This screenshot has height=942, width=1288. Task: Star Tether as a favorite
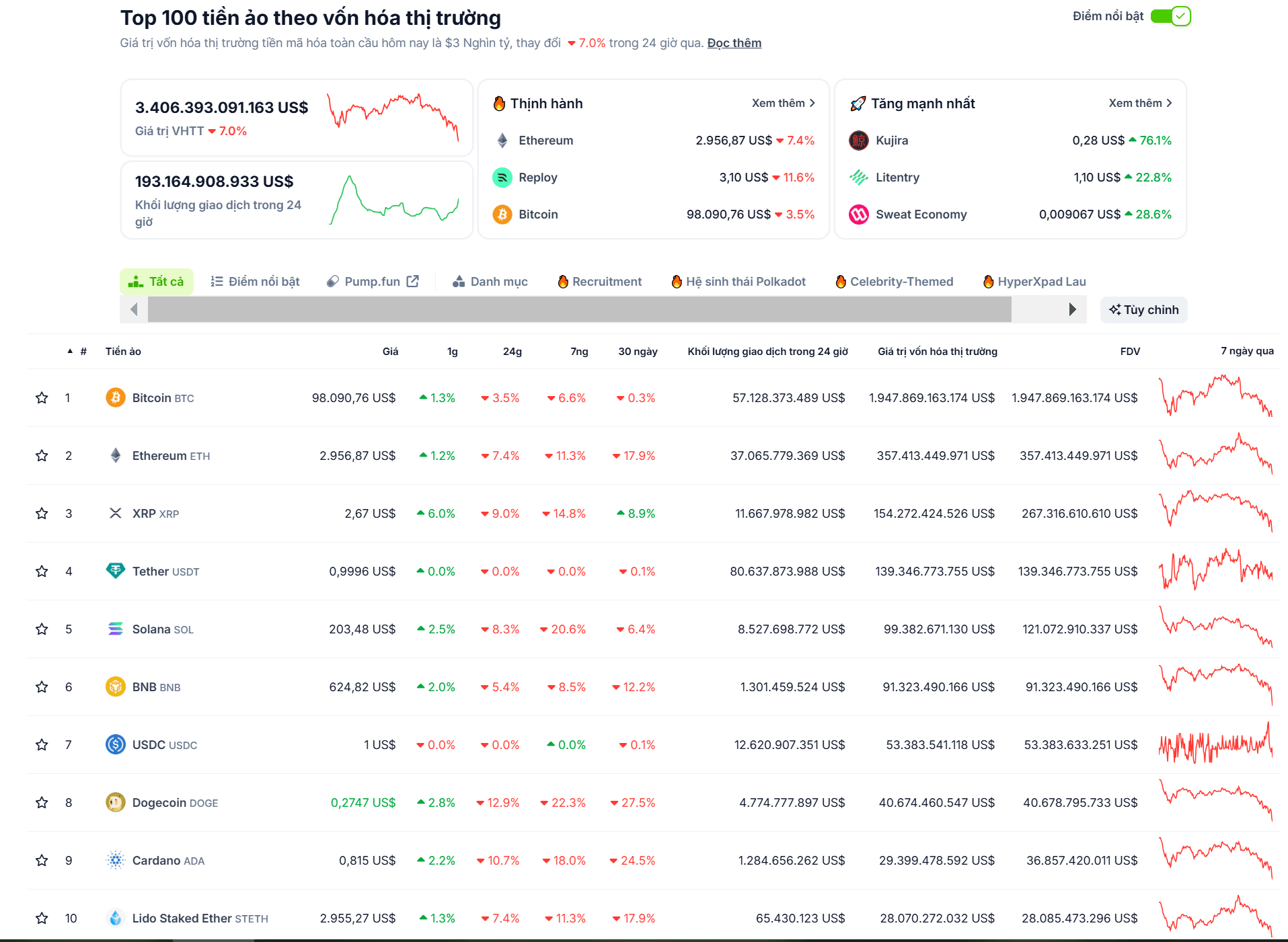coord(42,571)
